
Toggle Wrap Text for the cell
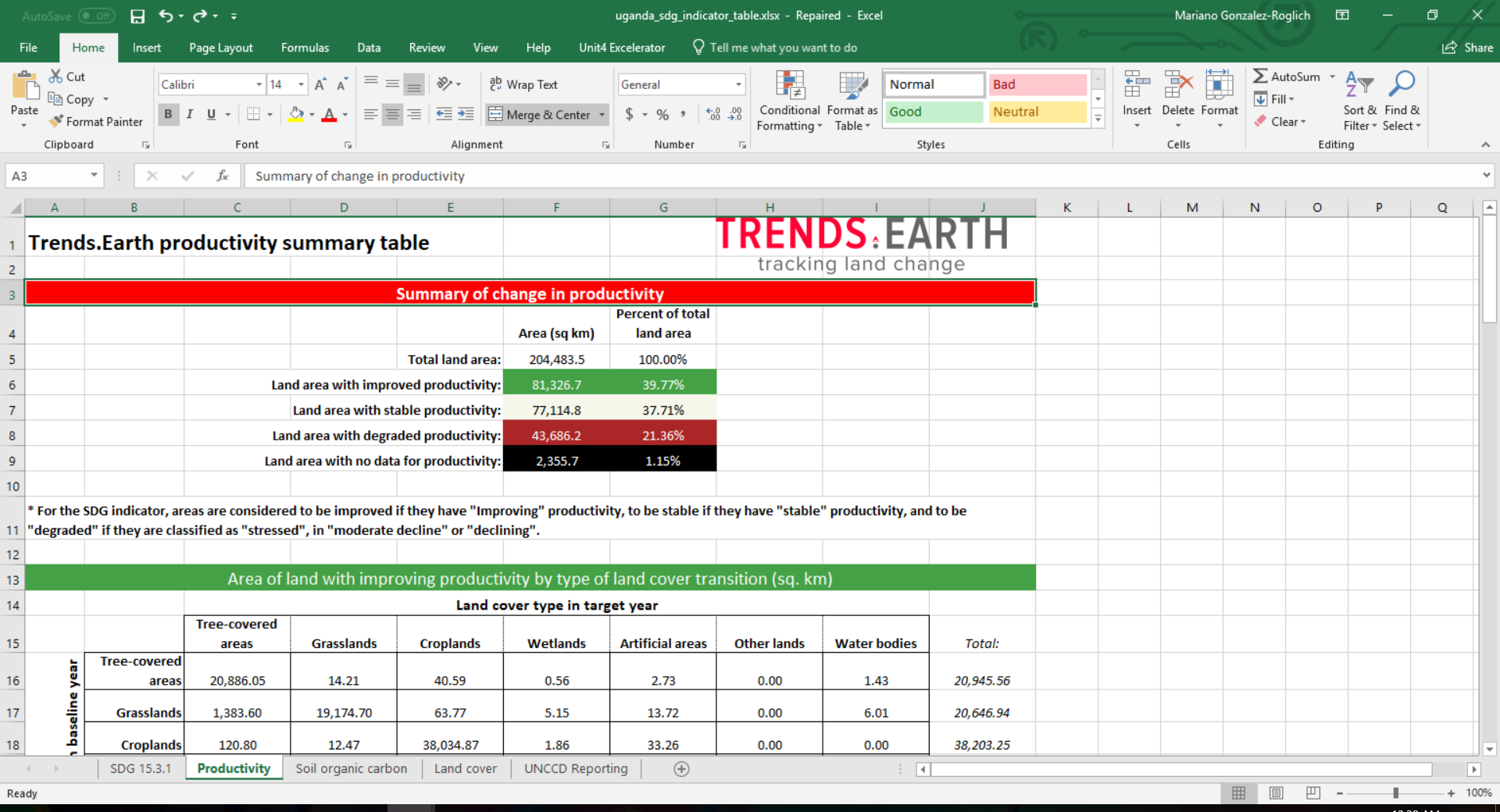(x=523, y=84)
